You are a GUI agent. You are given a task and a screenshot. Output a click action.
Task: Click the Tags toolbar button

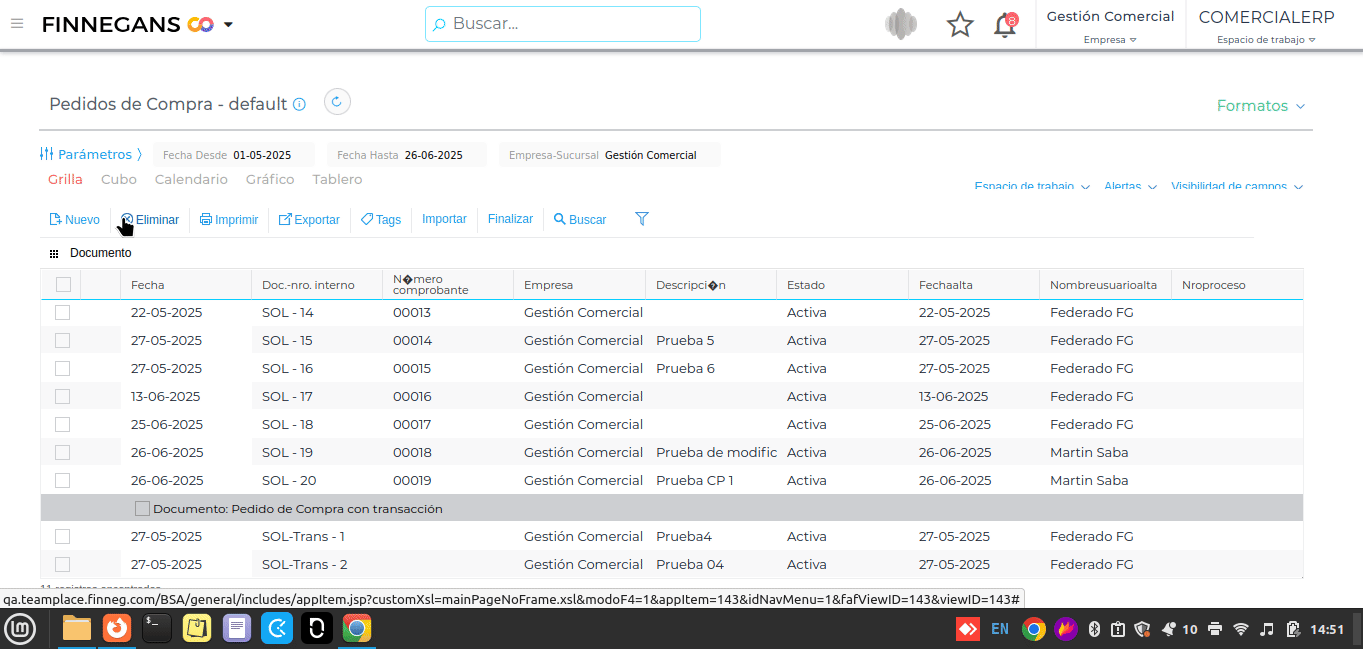tap(381, 220)
